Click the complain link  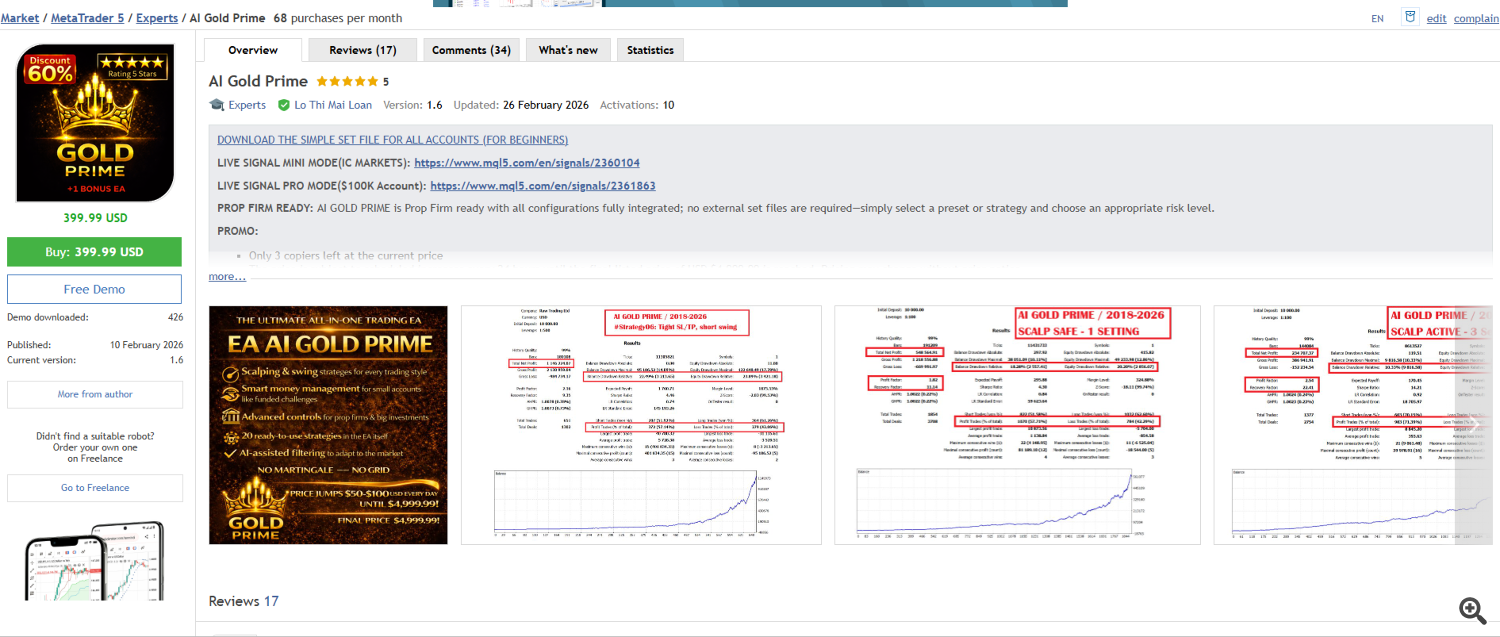[1476, 19]
